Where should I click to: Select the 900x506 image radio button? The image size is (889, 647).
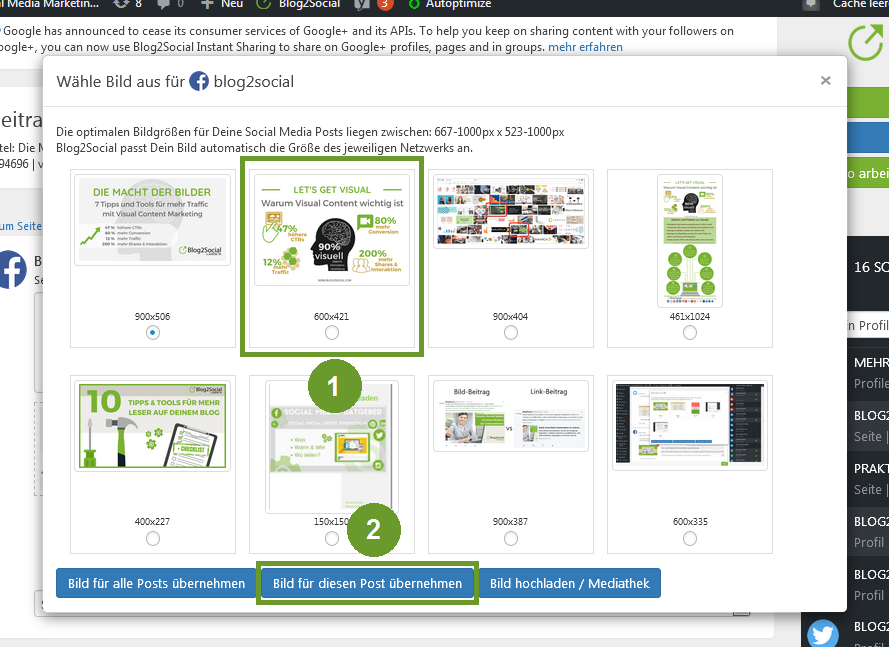pyautogui.click(x=153, y=332)
